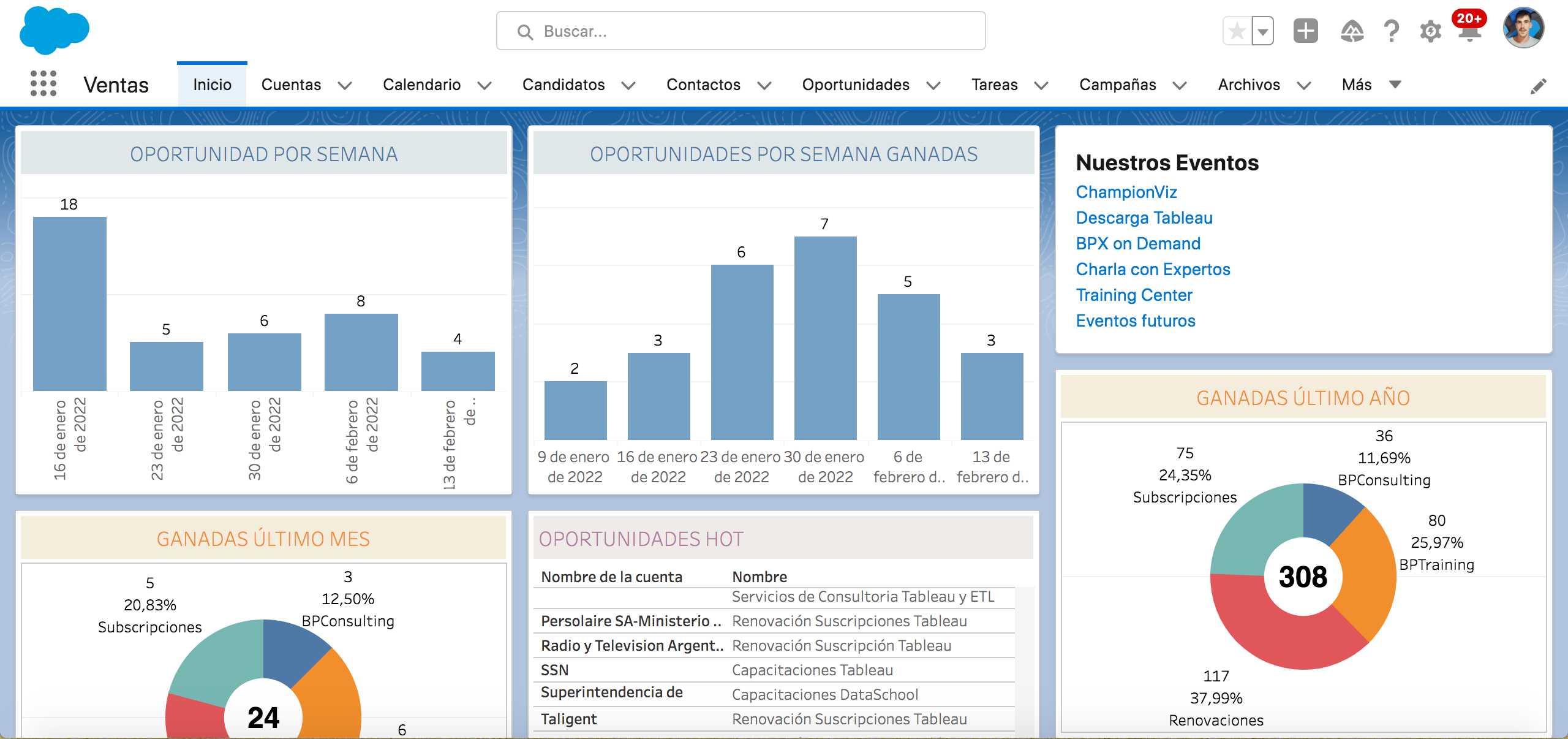Image resolution: width=1568 pixels, height=739 pixels.
Task: Open the help question mark icon
Action: point(1392,31)
